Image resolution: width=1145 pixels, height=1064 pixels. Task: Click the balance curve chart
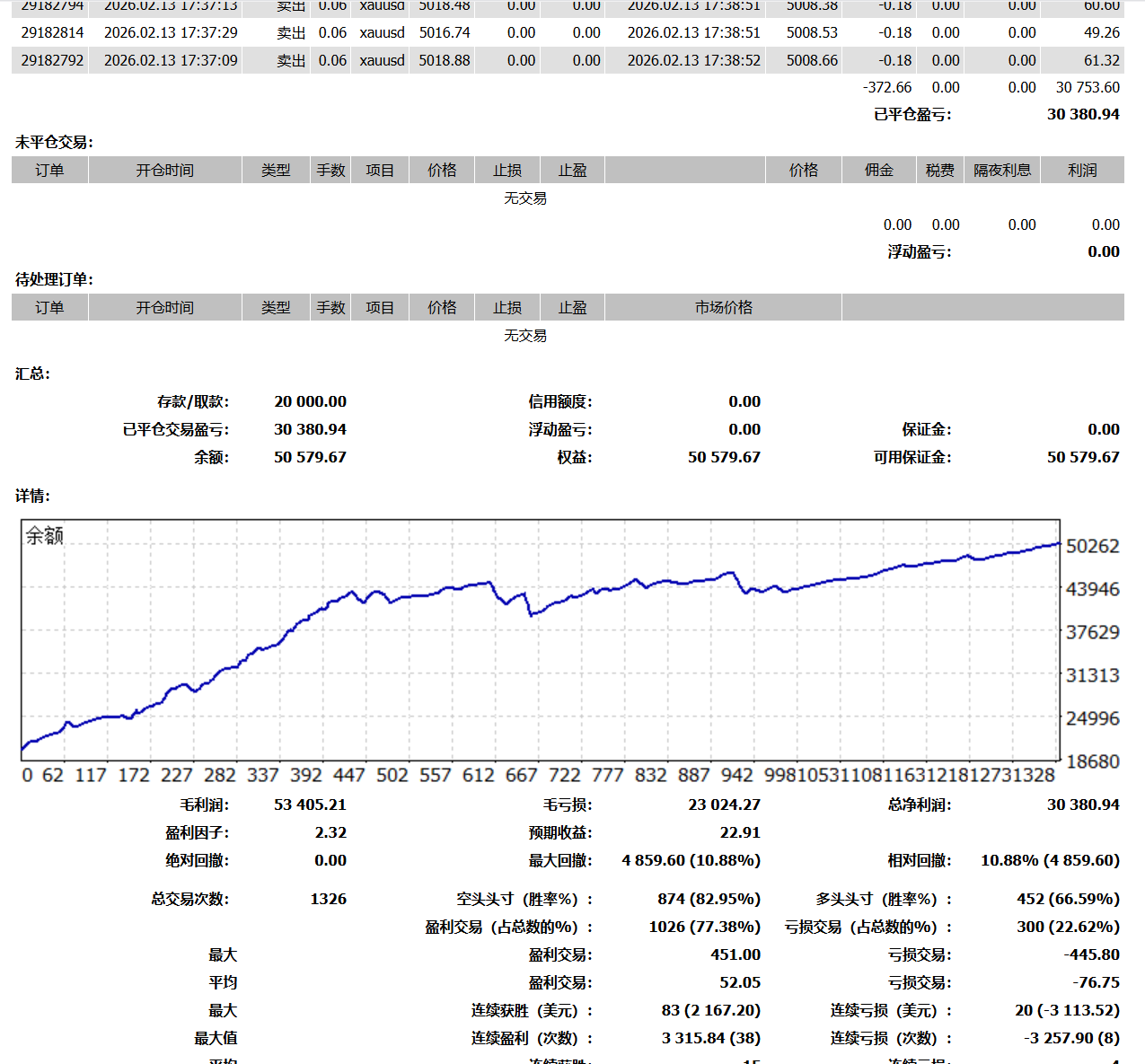[x=541, y=640]
